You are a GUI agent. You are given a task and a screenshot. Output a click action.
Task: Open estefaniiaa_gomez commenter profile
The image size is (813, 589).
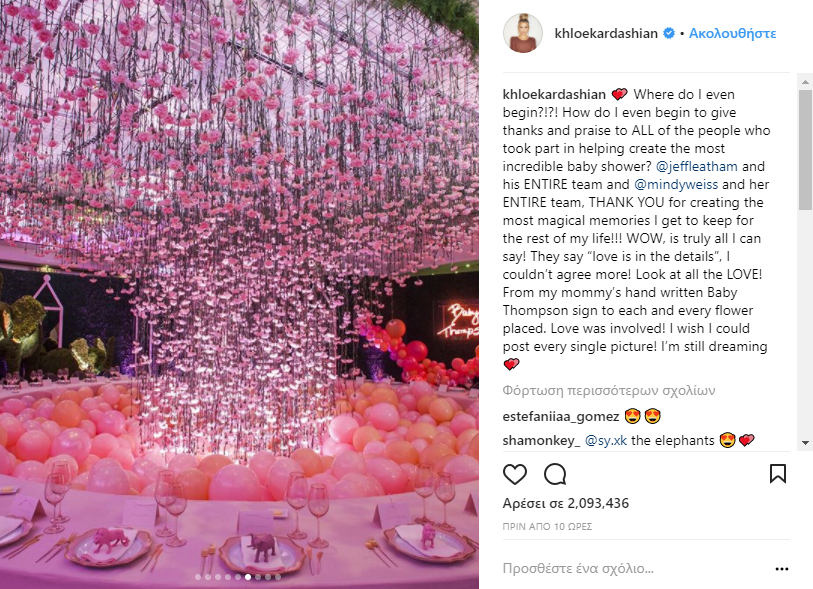click(561, 416)
